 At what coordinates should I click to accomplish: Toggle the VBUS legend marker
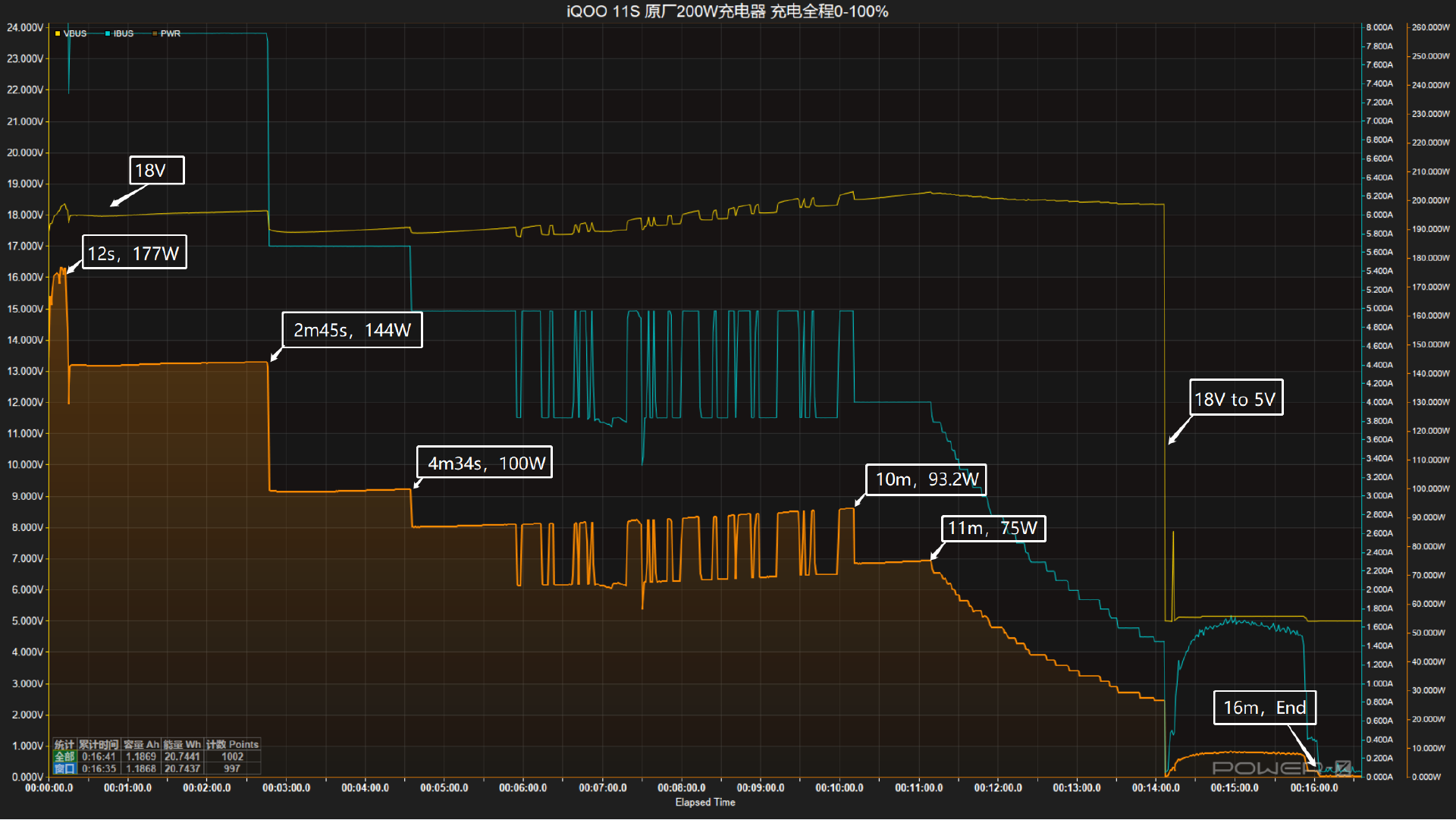click(x=74, y=33)
